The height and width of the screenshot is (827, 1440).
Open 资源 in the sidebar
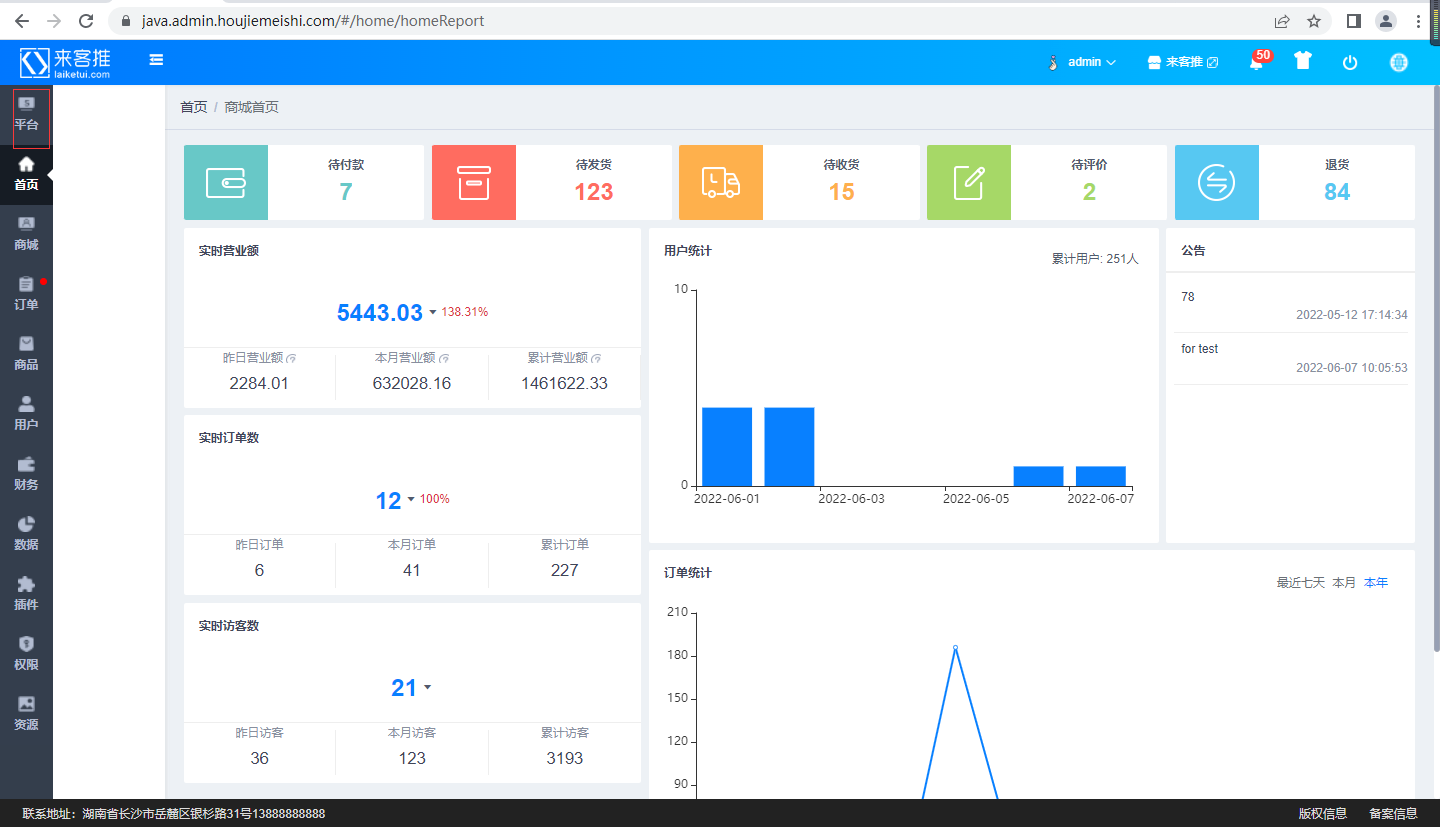[x=26, y=714]
